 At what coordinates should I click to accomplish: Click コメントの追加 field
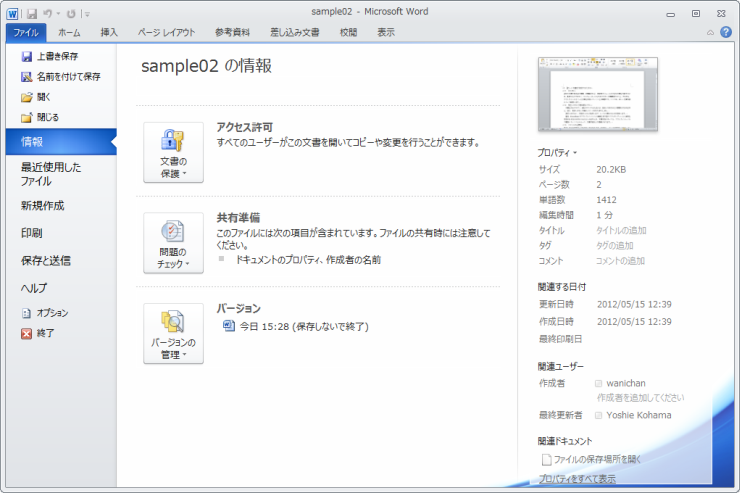pyautogui.click(x=620, y=260)
